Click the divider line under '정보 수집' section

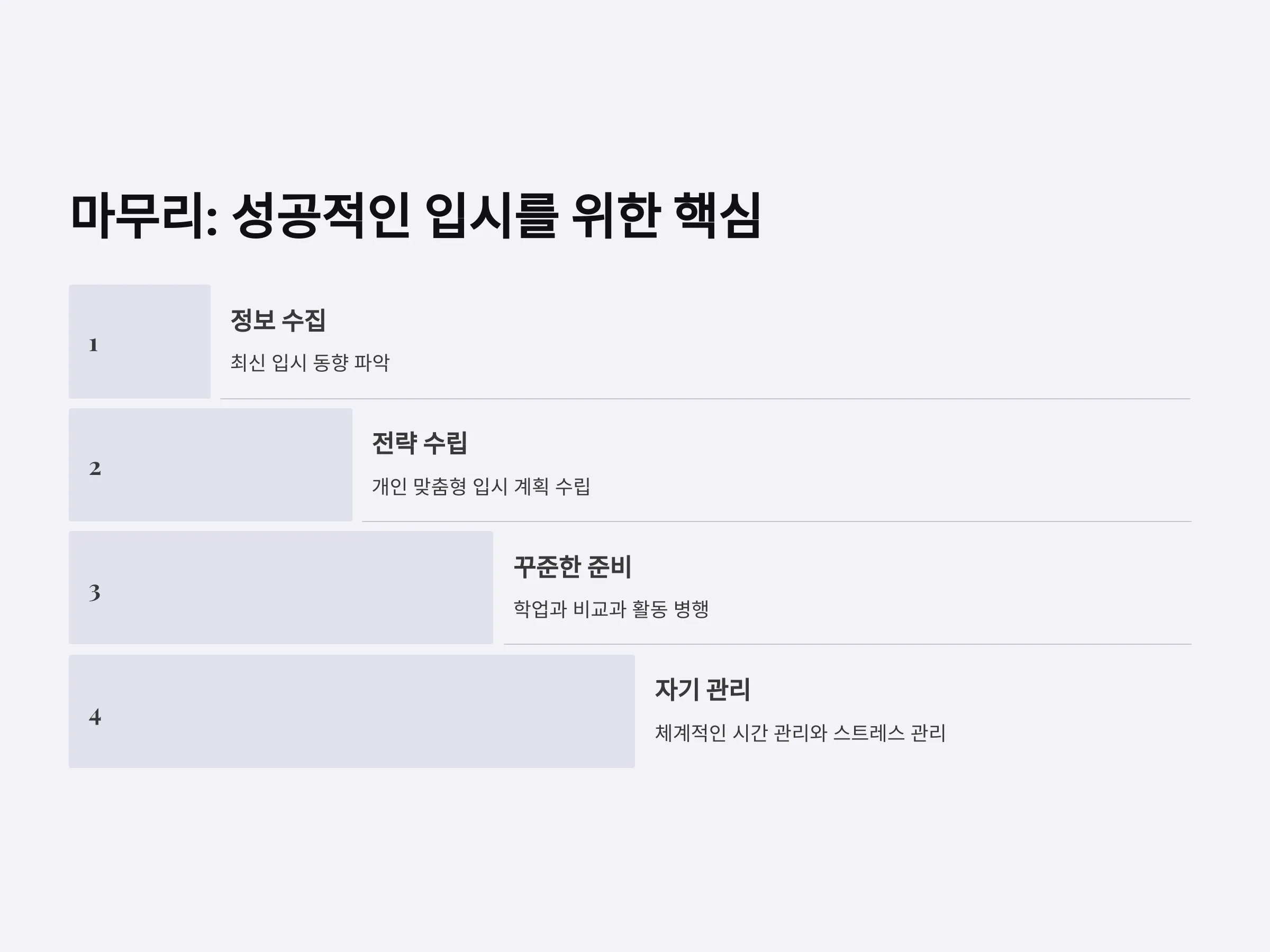tap(705, 398)
